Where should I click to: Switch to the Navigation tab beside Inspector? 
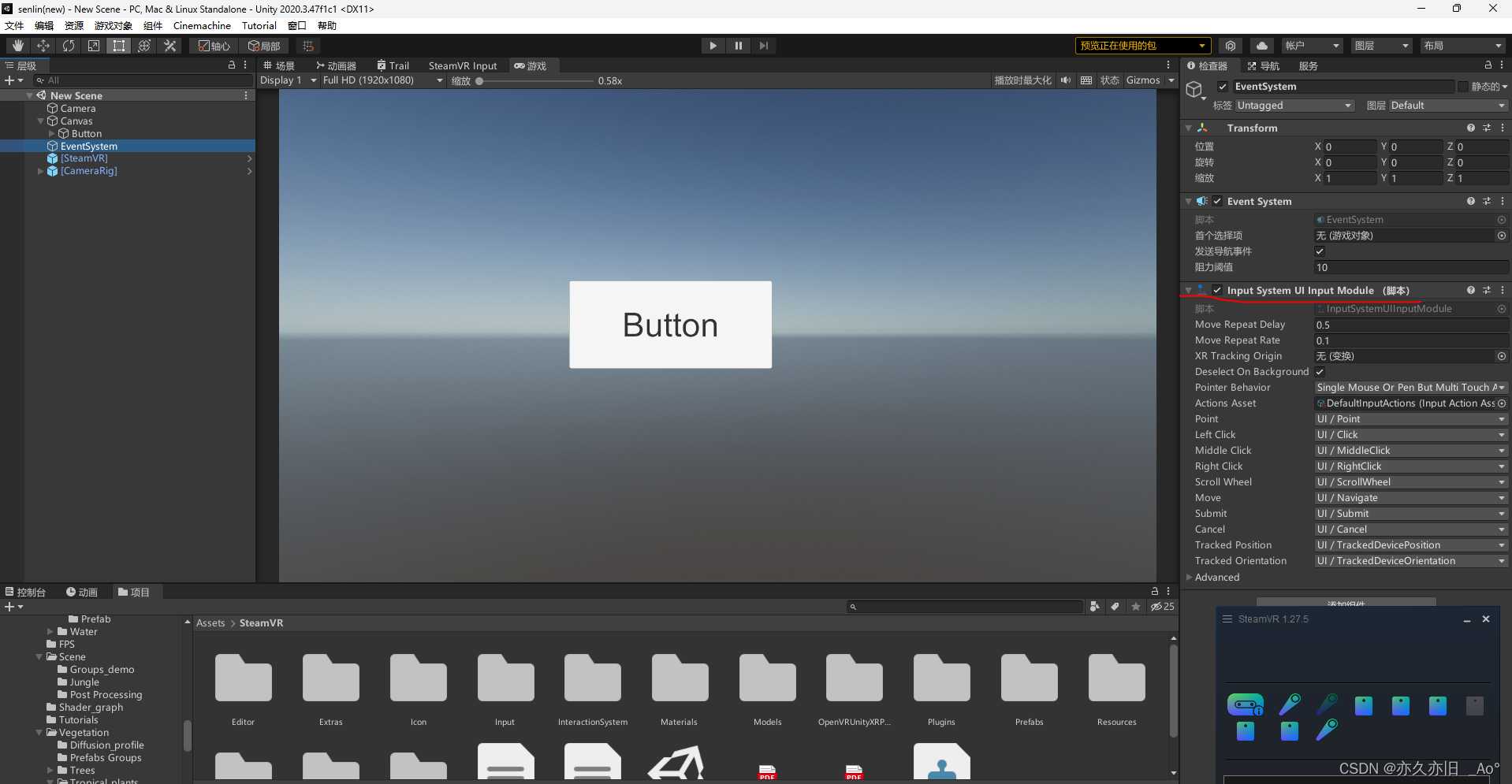(x=1263, y=66)
